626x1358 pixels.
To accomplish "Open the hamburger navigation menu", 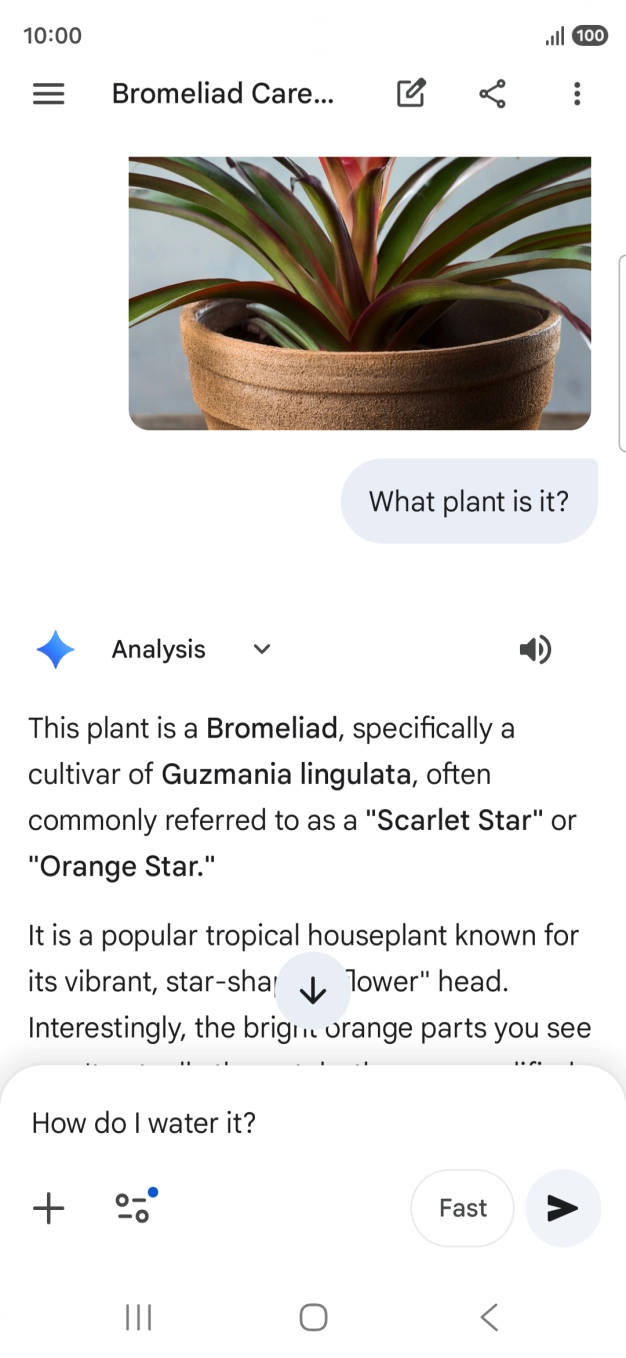I will tap(49, 94).
